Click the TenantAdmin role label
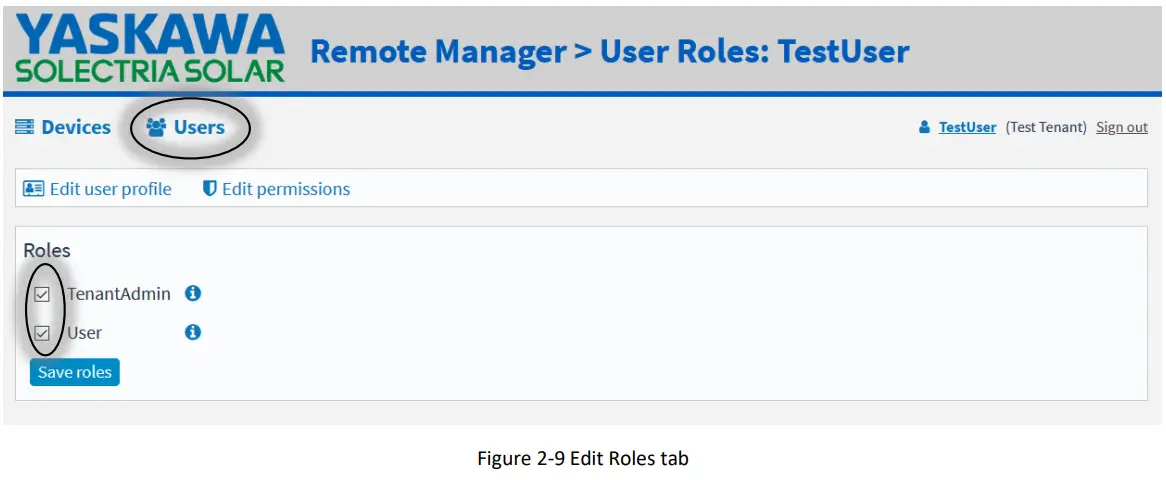This screenshot has height=480, width=1166. tap(119, 294)
